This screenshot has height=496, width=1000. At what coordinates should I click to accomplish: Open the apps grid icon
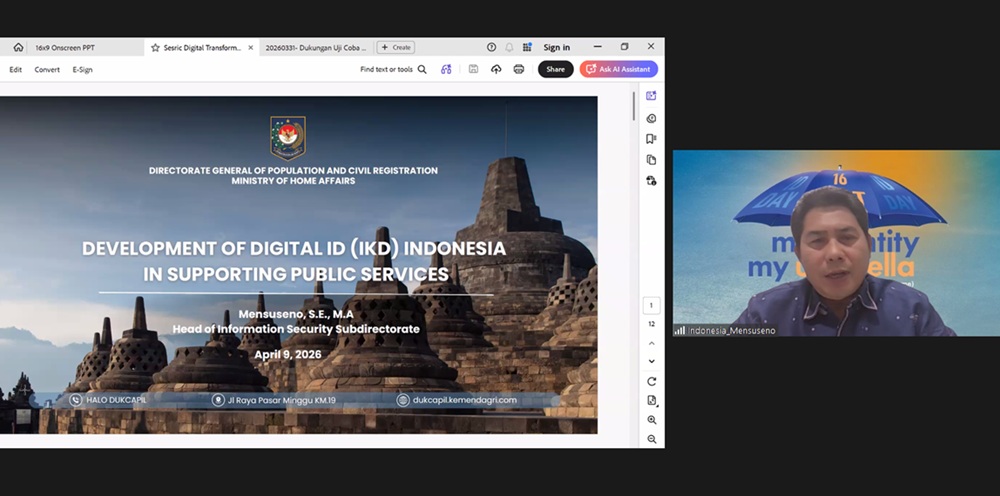click(x=527, y=47)
